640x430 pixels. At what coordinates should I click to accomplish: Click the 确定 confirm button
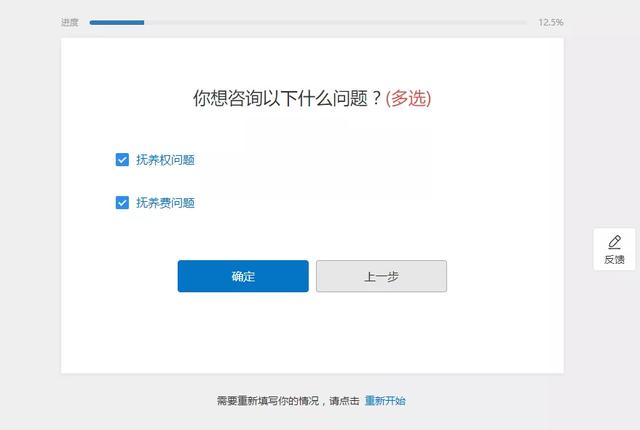[243, 276]
